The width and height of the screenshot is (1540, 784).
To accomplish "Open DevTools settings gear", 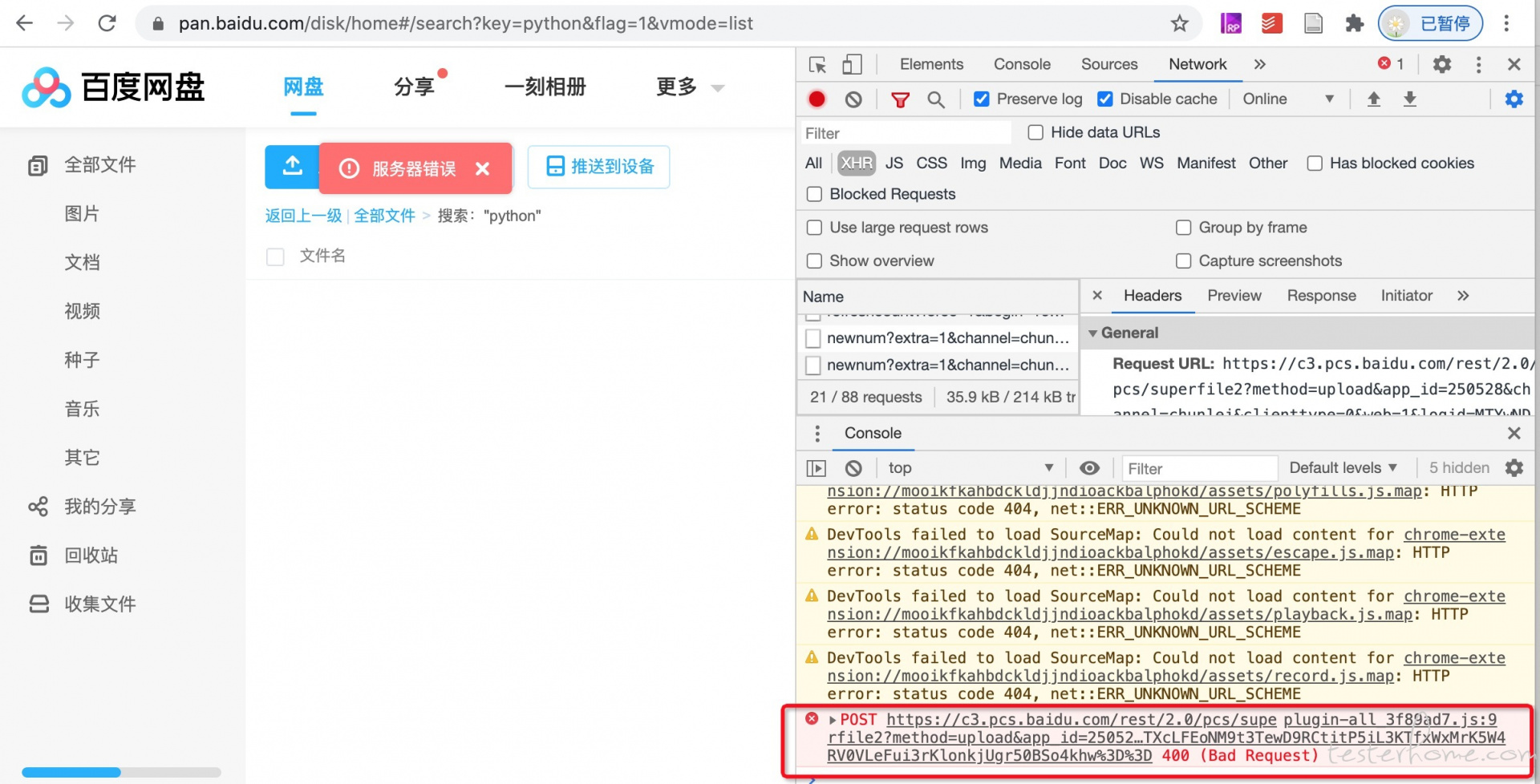I will pos(1442,64).
